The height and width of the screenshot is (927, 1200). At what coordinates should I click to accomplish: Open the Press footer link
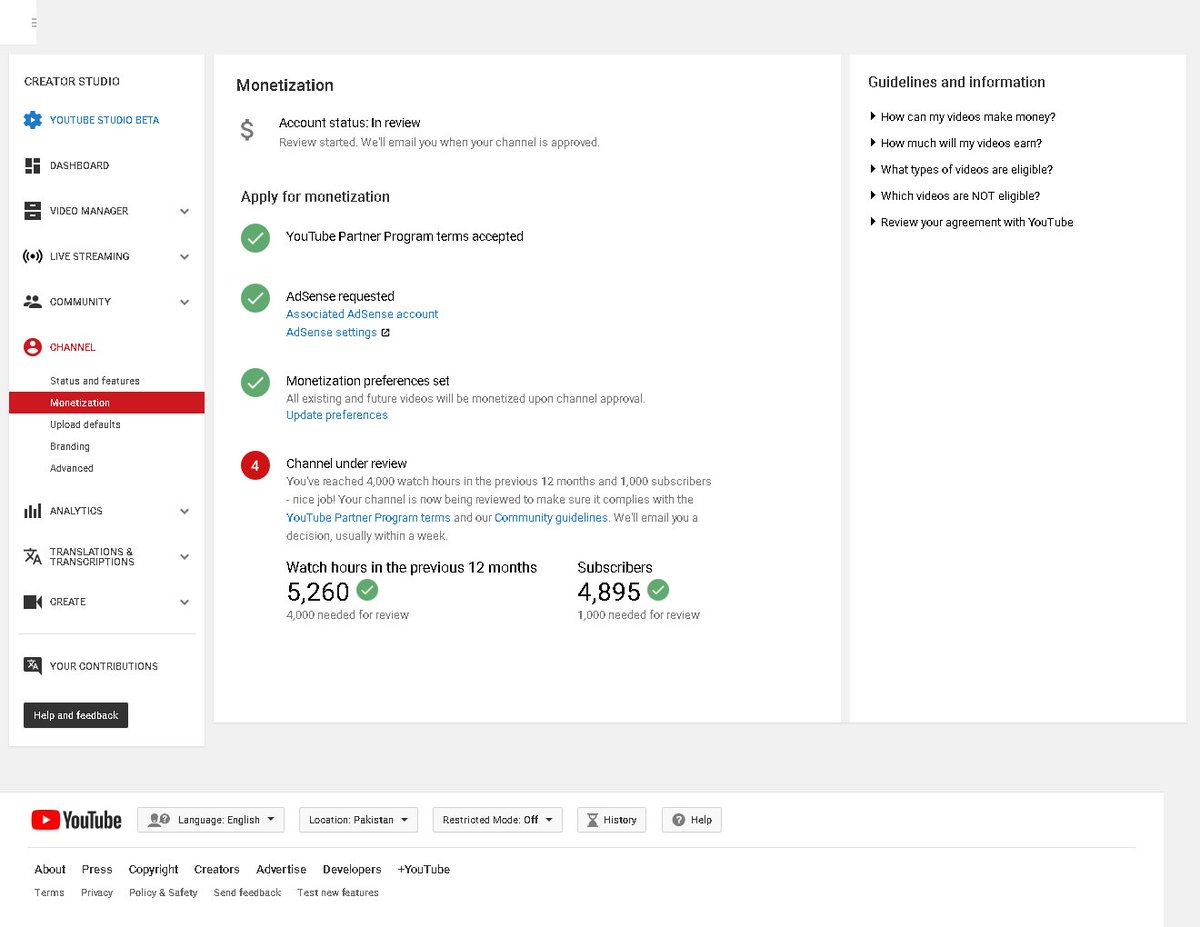pos(97,870)
